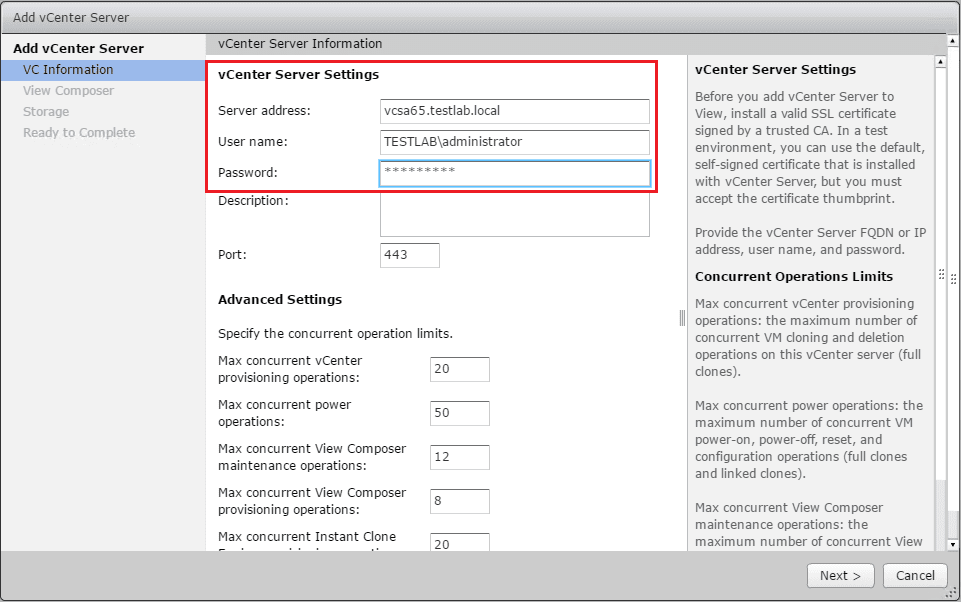Select VC Information step in sidebar
Screen dimensions: 961x602
tap(68, 70)
